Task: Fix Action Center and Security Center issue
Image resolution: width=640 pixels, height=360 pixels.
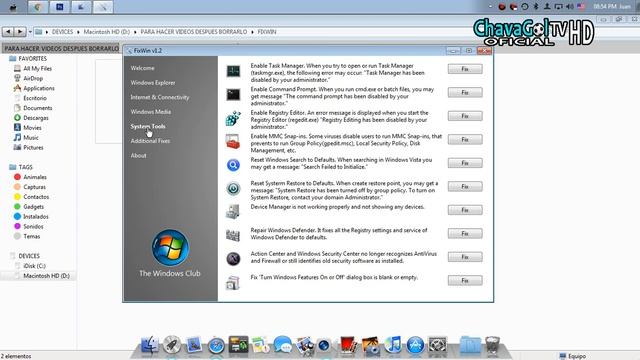Action: point(465,257)
